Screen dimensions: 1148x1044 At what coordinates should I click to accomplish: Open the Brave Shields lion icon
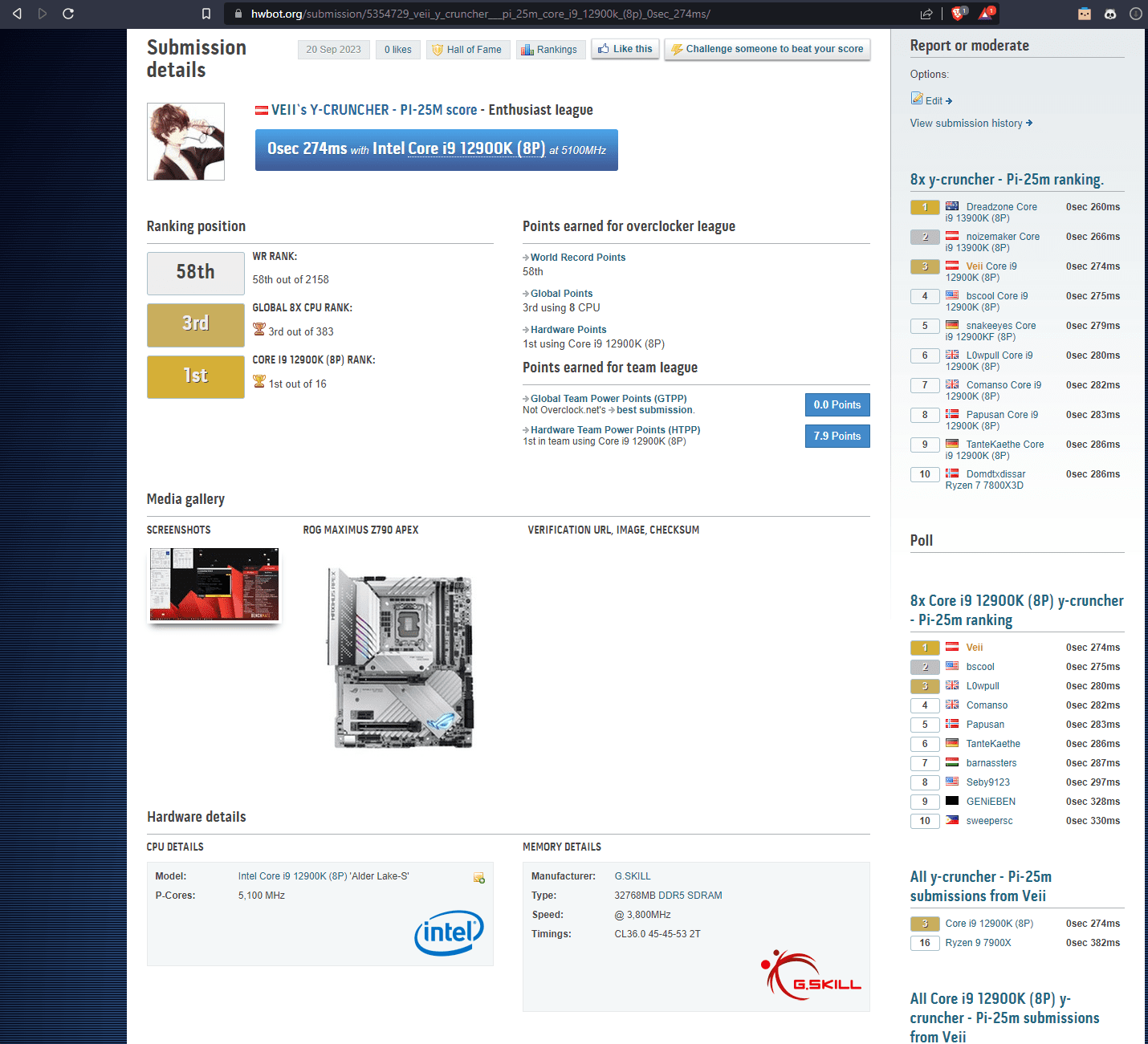pyautogui.click(x=959, y=13)
